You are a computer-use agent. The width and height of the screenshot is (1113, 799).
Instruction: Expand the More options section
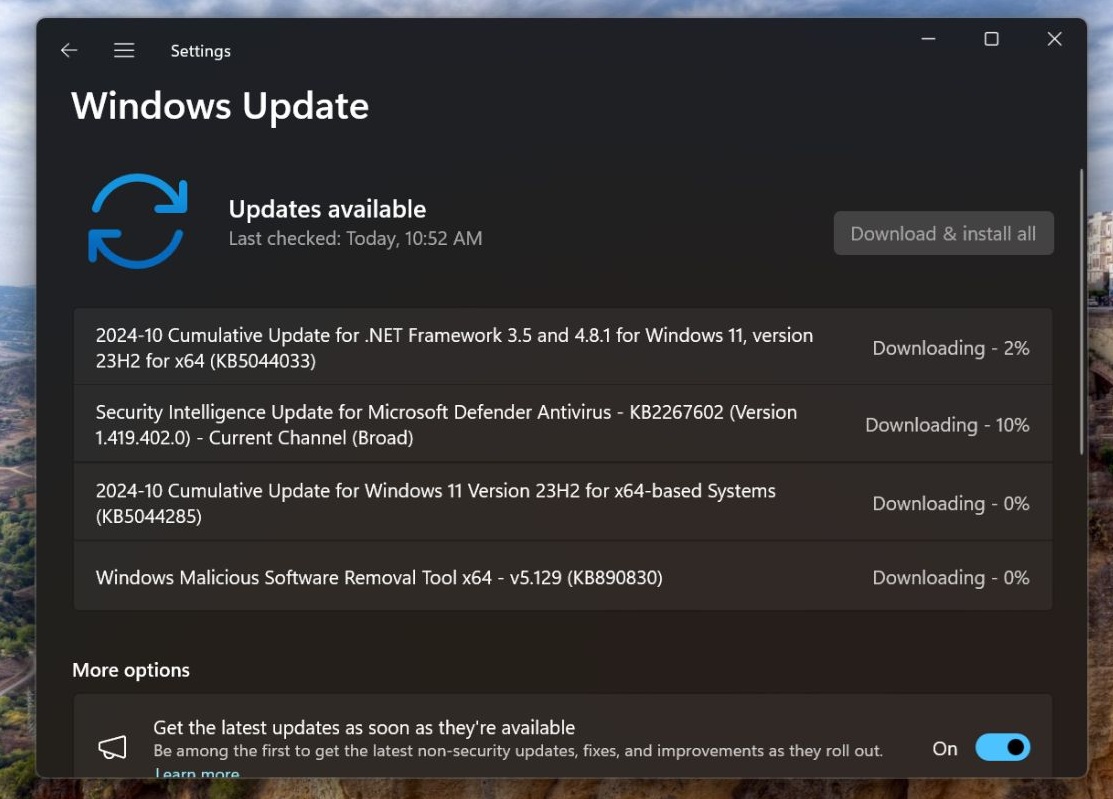coord(130,670)
